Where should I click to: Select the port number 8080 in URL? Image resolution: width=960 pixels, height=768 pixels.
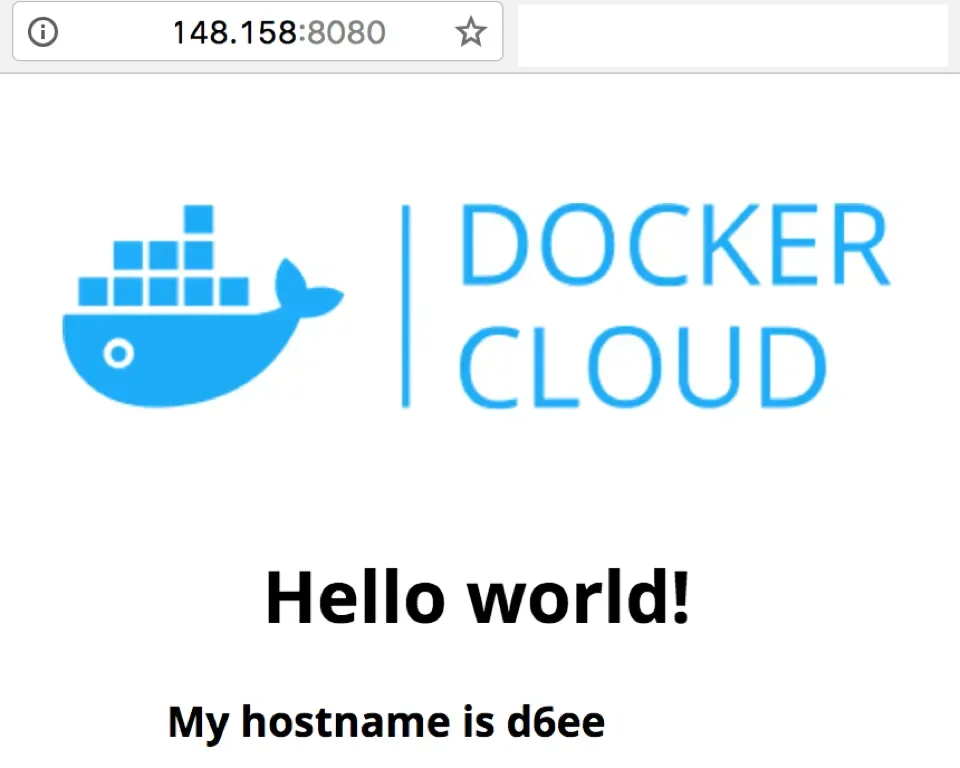346,33
